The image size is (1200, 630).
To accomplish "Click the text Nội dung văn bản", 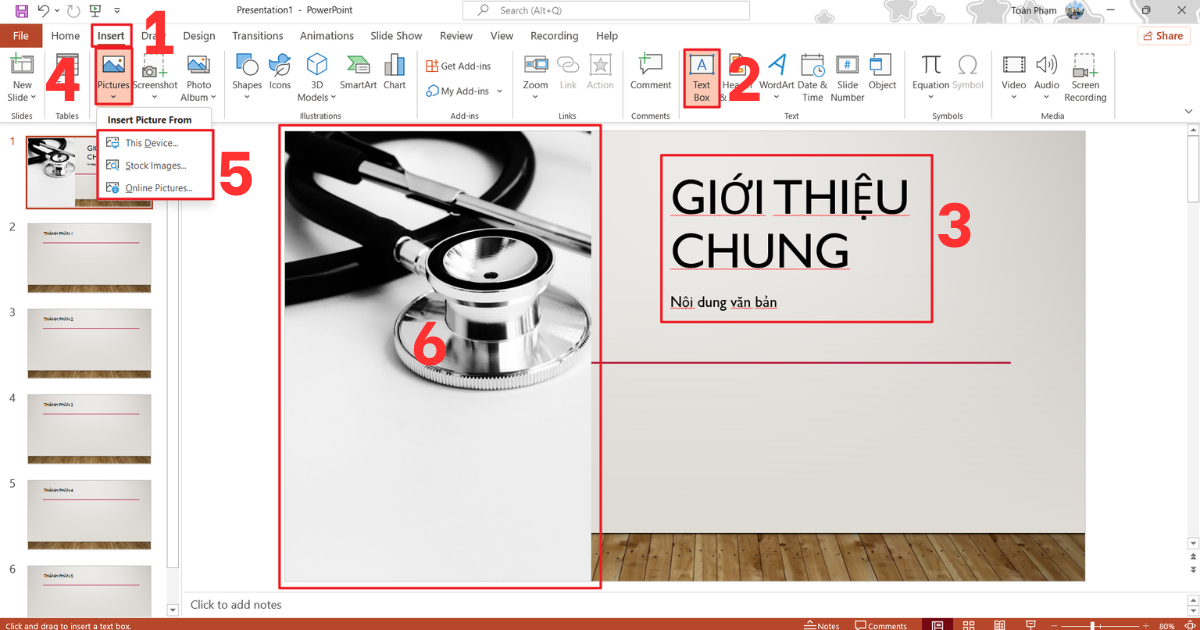I will pyautogui.click(x=724, y=301).
